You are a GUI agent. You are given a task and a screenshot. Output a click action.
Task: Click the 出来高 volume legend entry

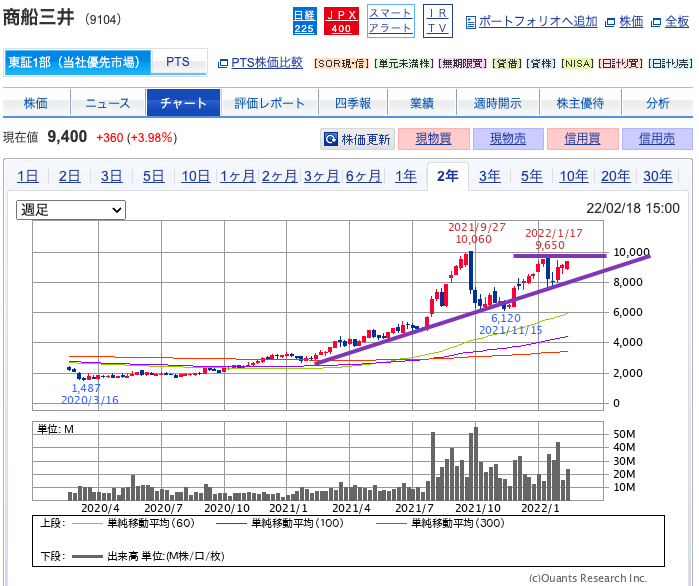tap(148, 556)
